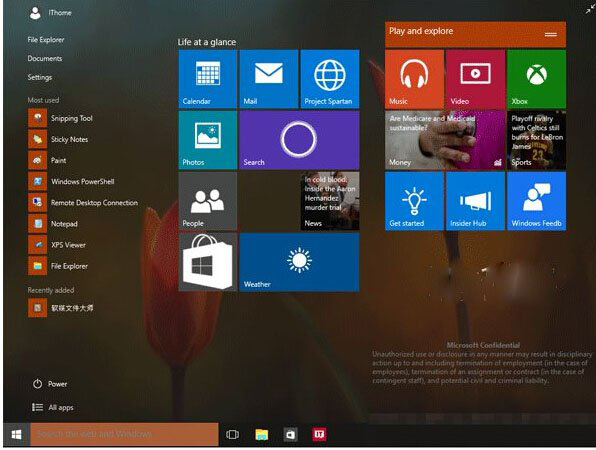Show All apps list

pyautogui.click(x=52, y=407)
